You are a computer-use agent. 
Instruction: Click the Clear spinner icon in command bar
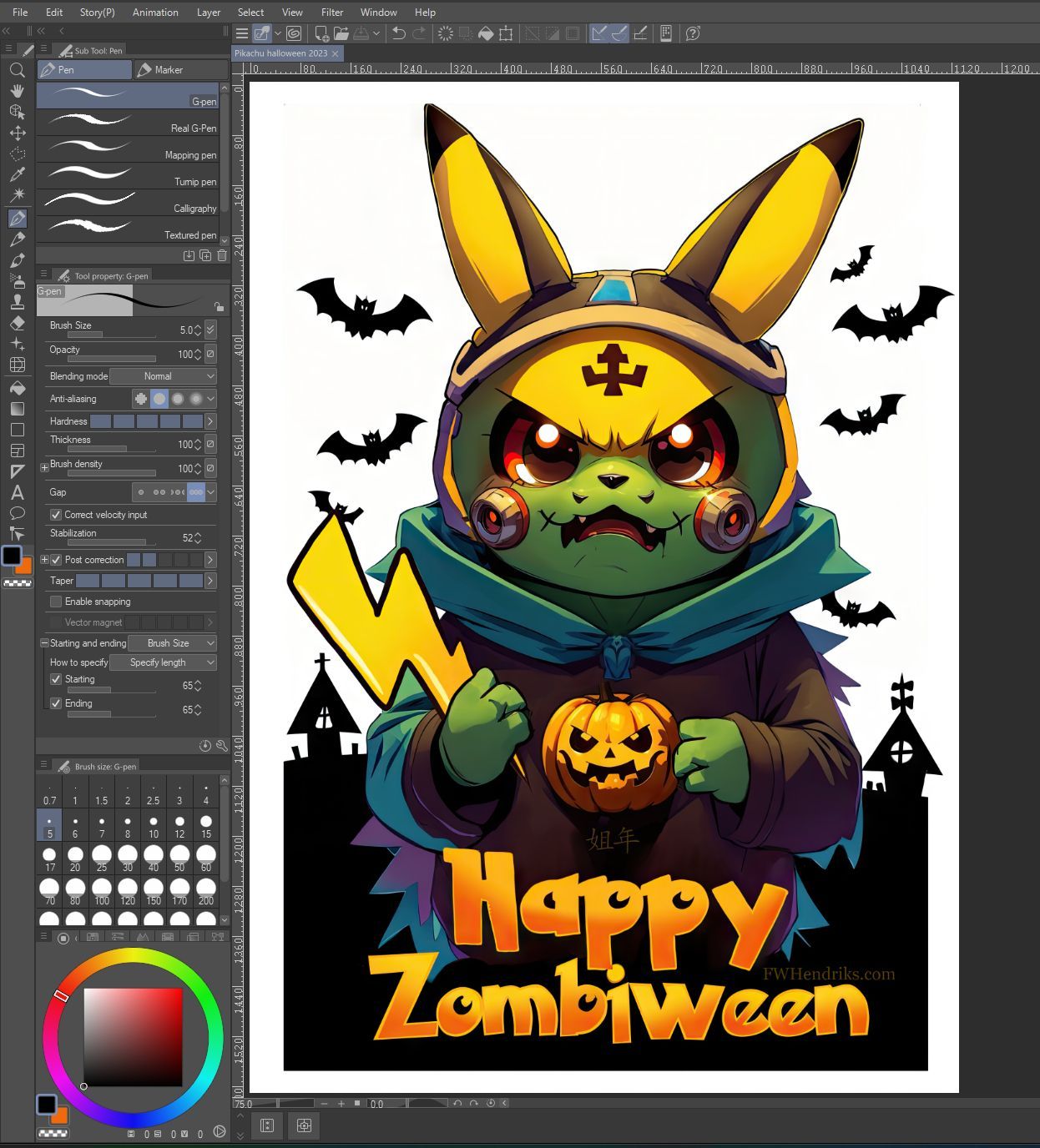[446, 33]
